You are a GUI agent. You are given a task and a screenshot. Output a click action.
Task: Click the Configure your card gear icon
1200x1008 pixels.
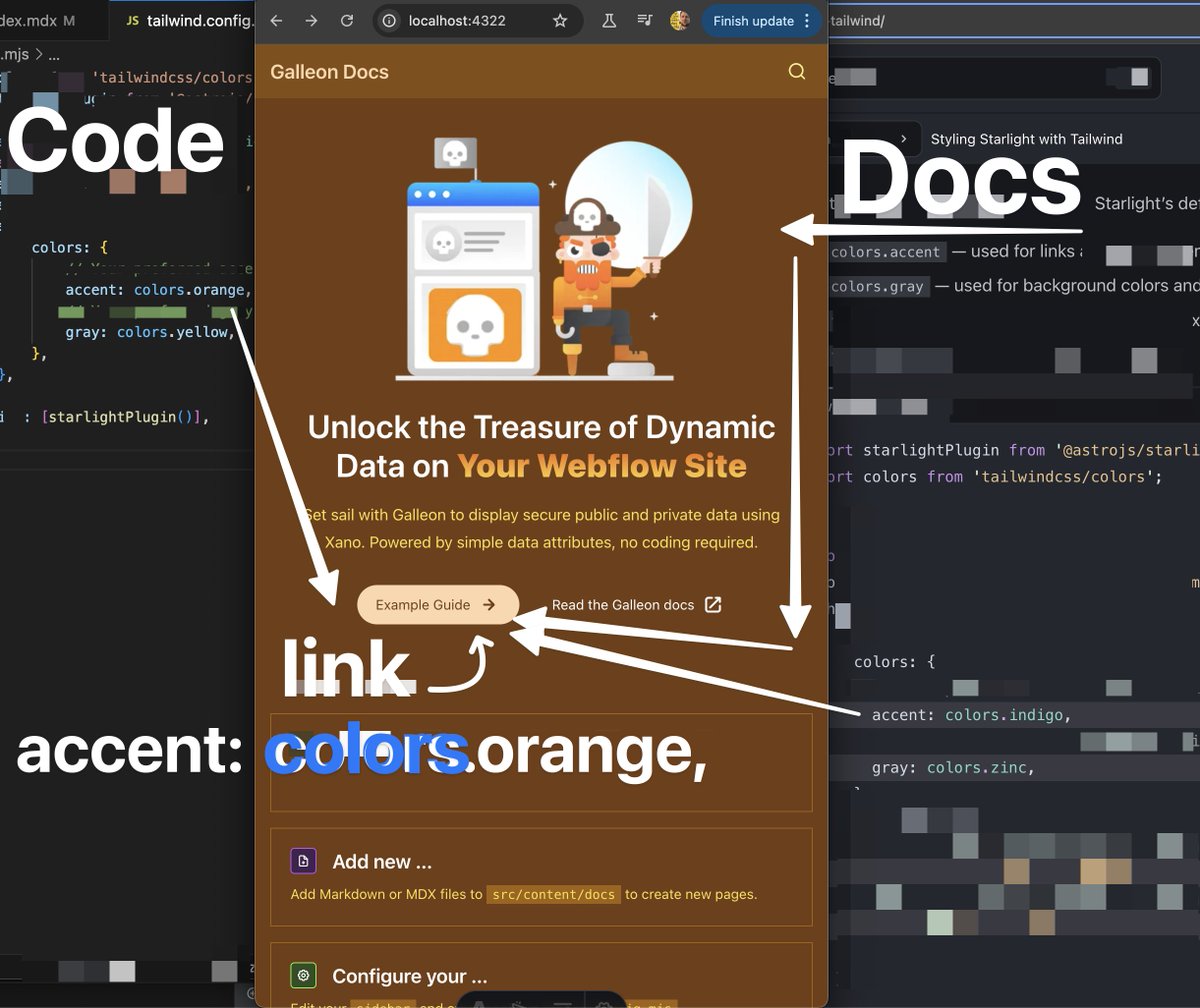coord(304,976)
